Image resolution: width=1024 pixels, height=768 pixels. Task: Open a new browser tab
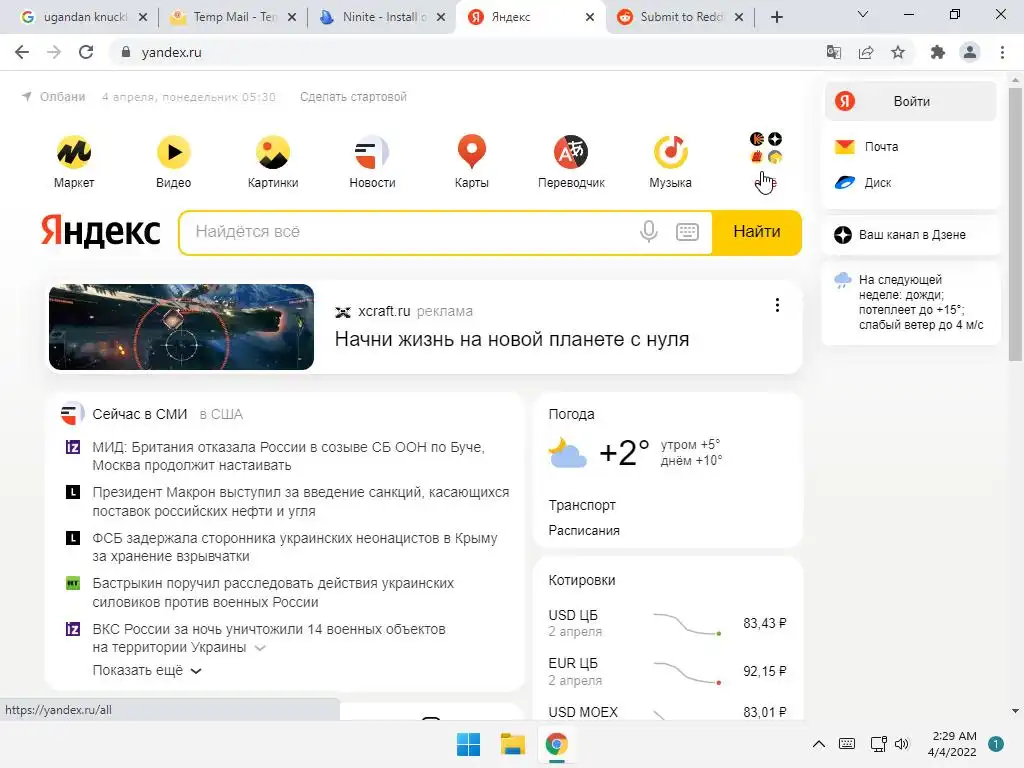[776, 17]
